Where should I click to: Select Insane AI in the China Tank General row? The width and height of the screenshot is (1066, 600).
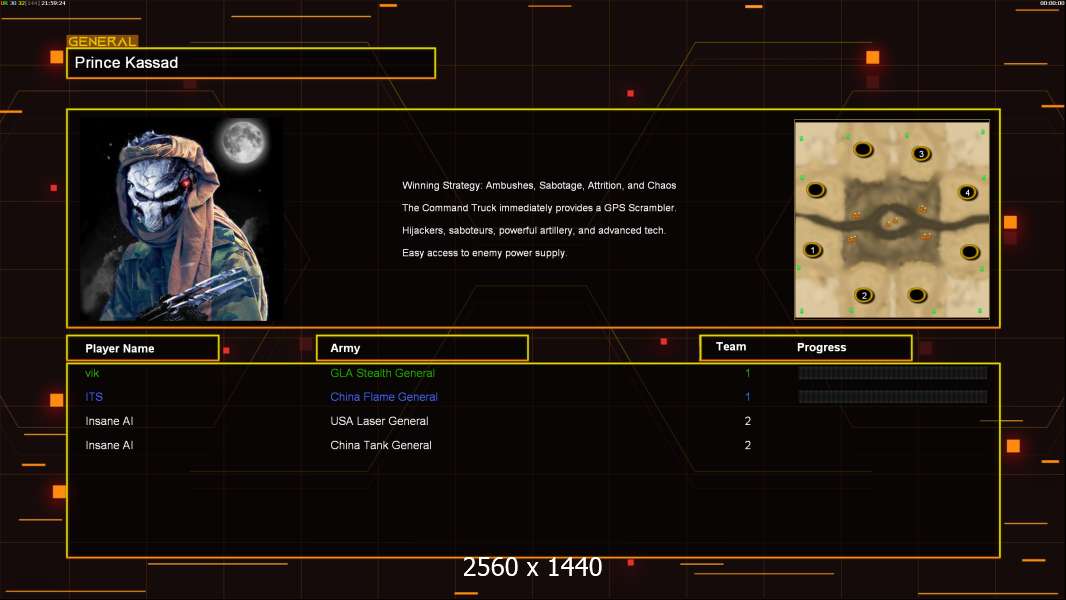[109, 445]
